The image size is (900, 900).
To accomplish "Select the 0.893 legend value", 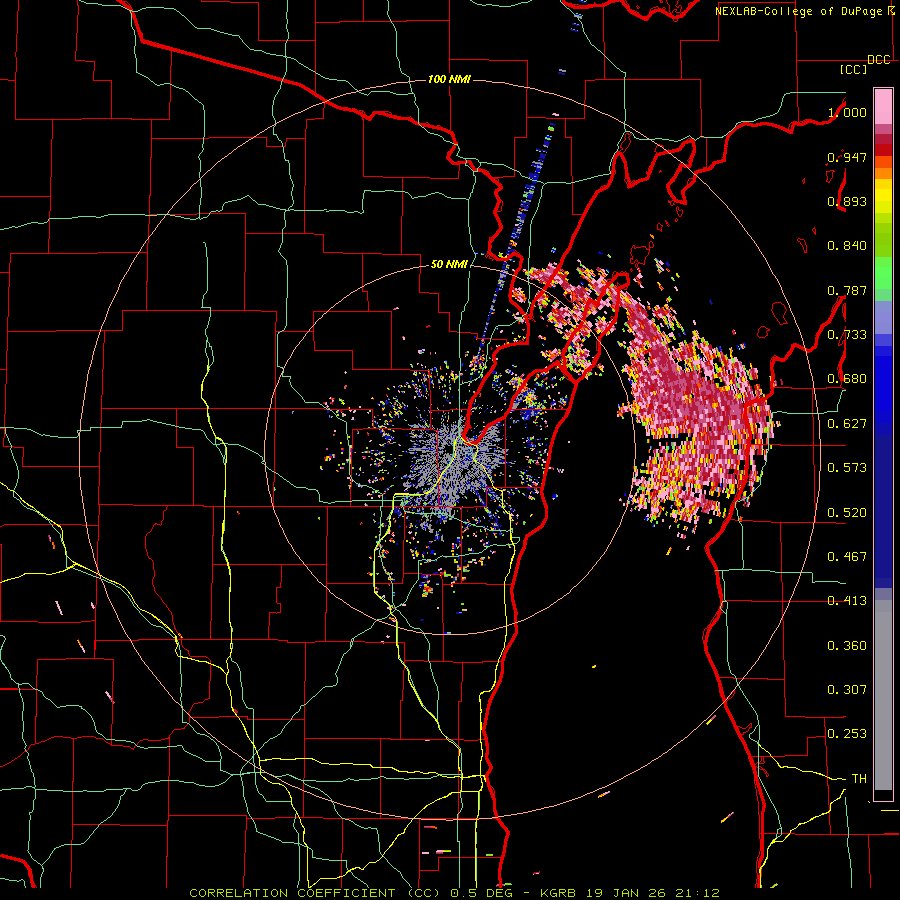I will (847, 201).
